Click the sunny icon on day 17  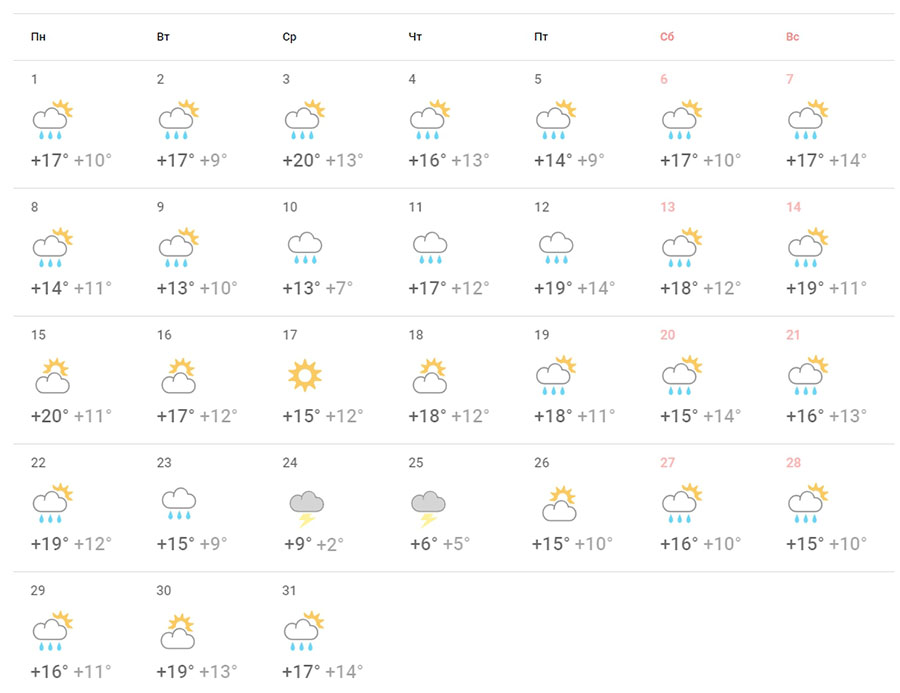[x=304, y=376]
